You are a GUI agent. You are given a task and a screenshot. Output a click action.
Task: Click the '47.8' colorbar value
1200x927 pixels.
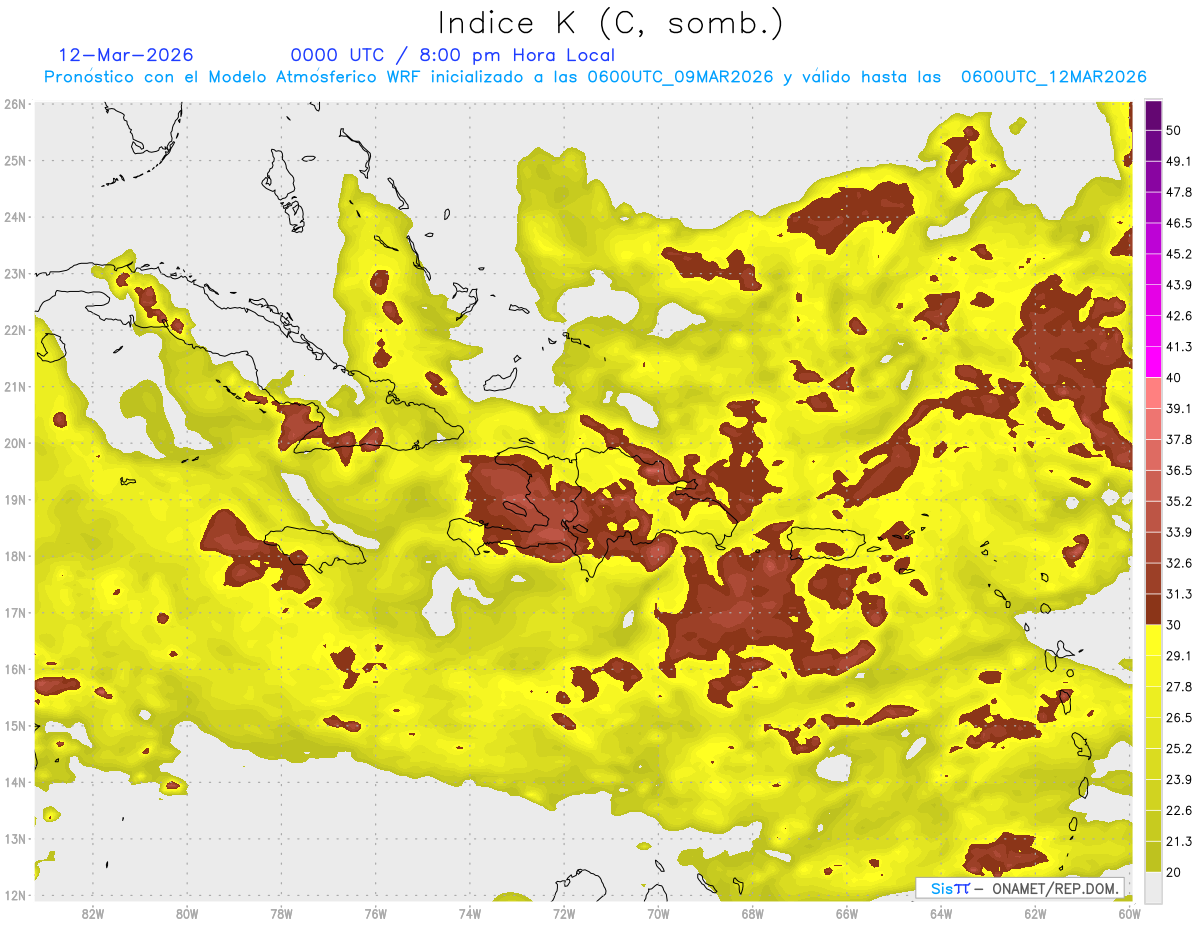(x=1179, y=192)
